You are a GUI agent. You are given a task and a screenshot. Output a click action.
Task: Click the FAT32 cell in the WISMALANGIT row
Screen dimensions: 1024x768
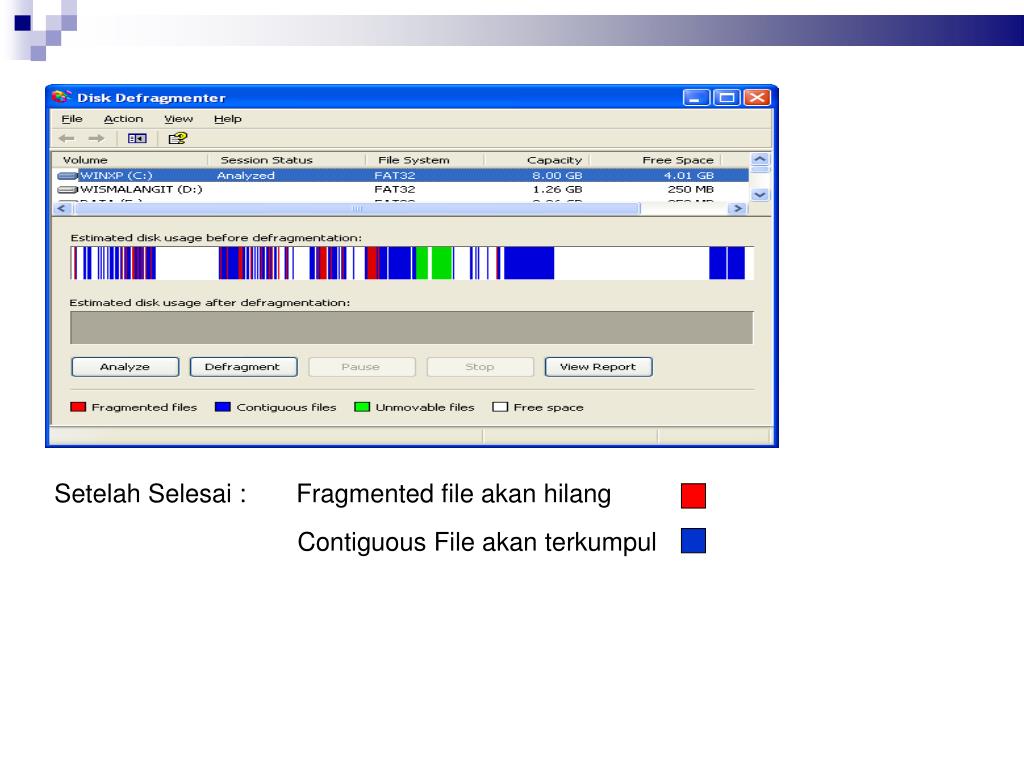[x=394, y=189]
